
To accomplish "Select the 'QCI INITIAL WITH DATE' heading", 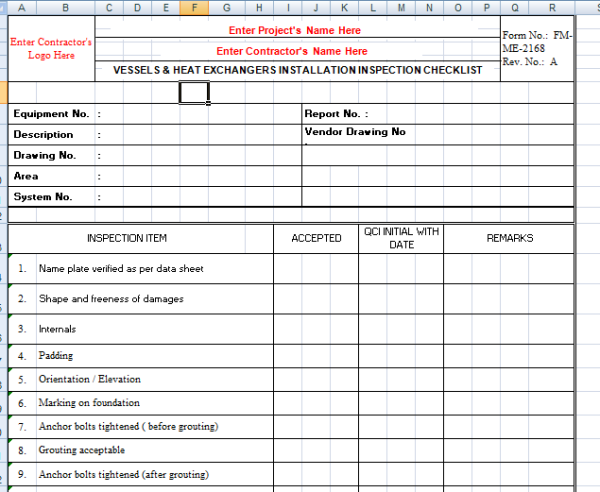I will (401, 238).
